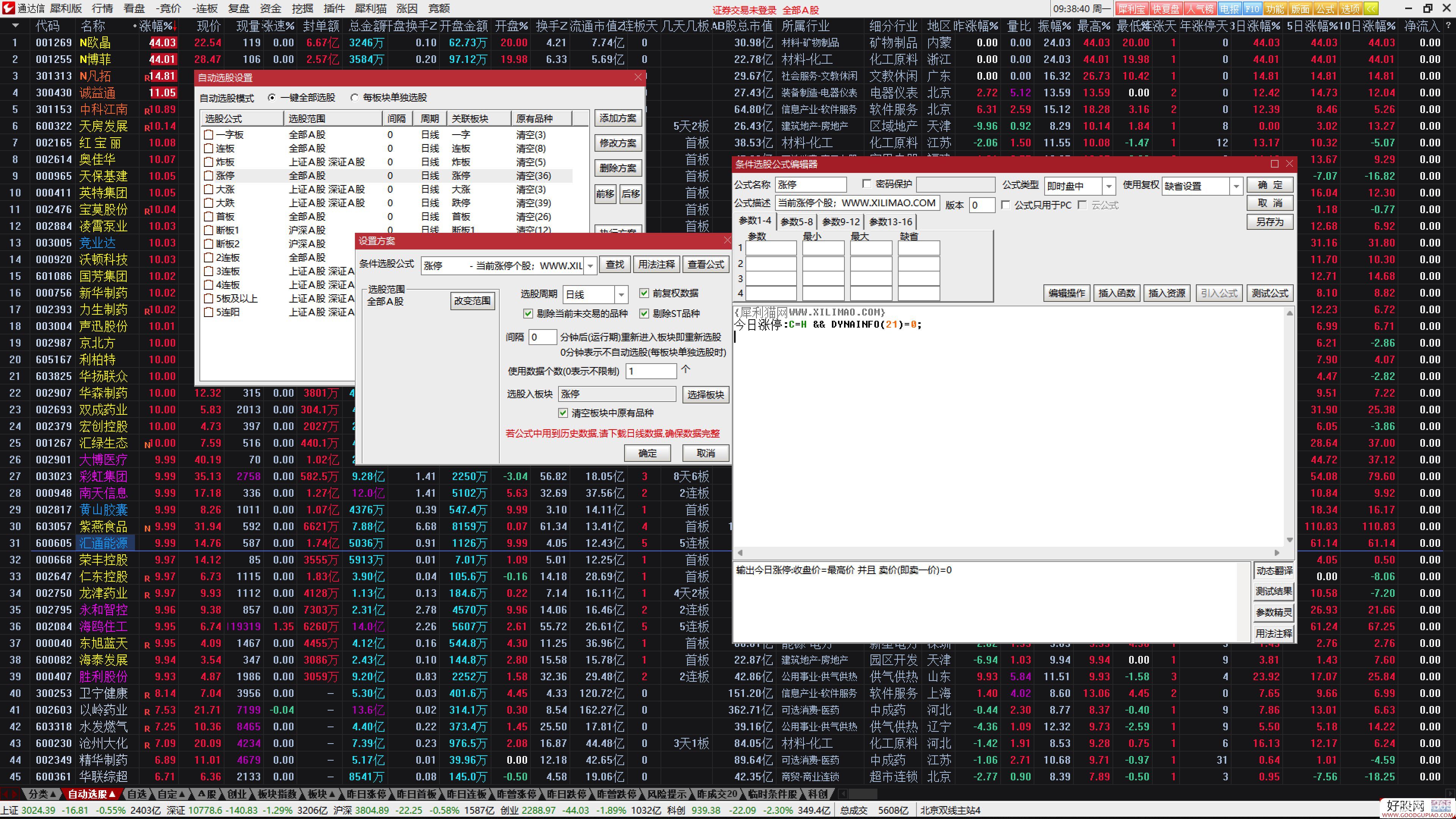Click the 通达信 app logo icon
The width and height of the screenshot is (1456, 819).
point(8,8)
